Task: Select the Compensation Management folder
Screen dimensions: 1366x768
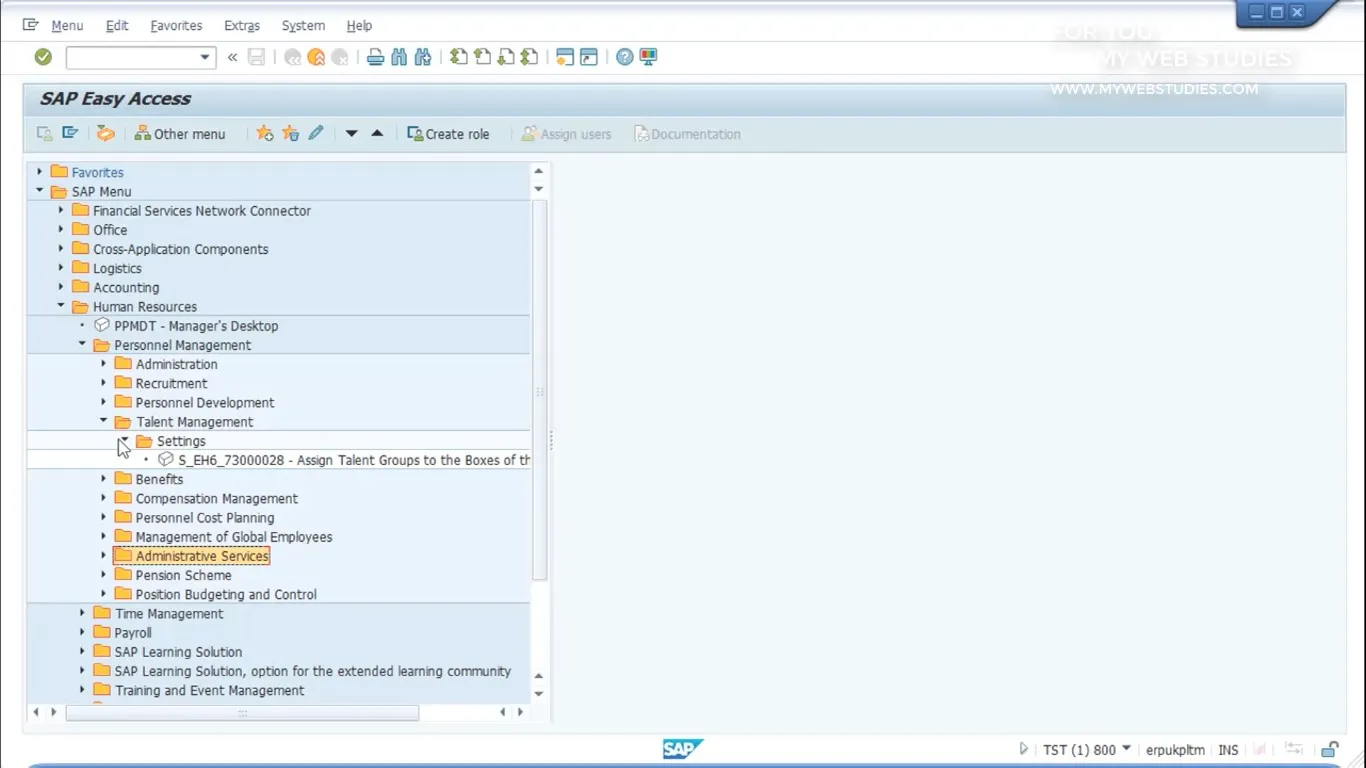Action: coord(217,498)
